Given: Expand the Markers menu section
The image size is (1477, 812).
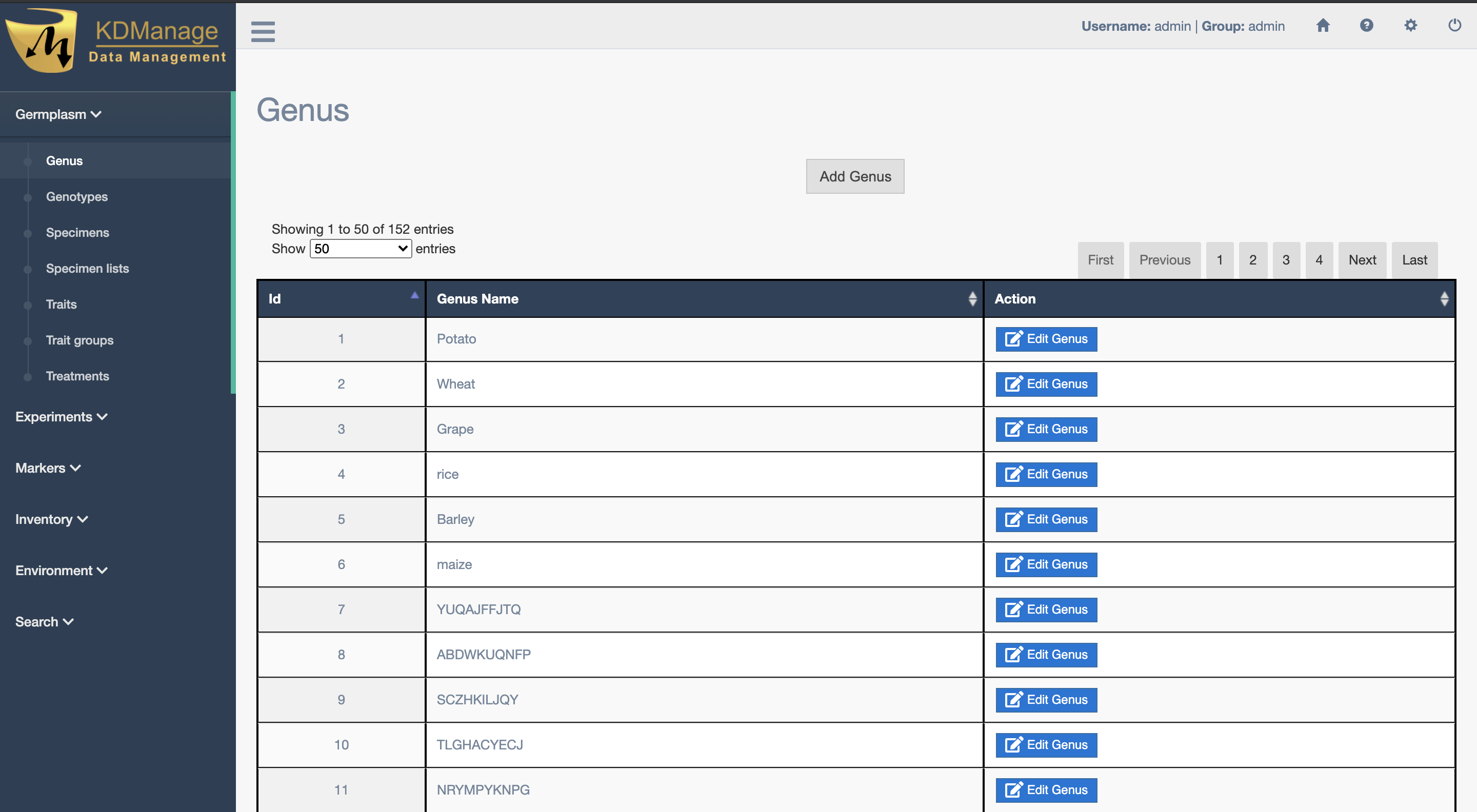Looking at the screenshot, I should [48, 468].
